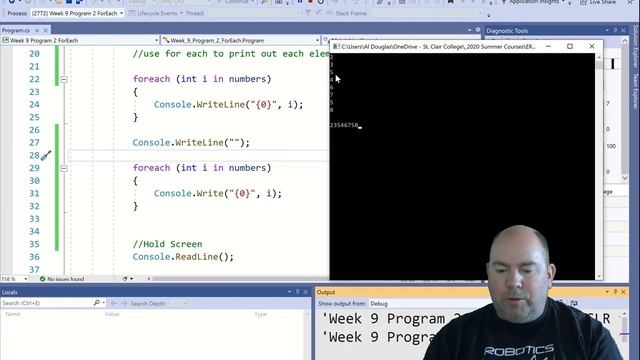
Task: Go to next Locals search result arrow
Action: 124,303
